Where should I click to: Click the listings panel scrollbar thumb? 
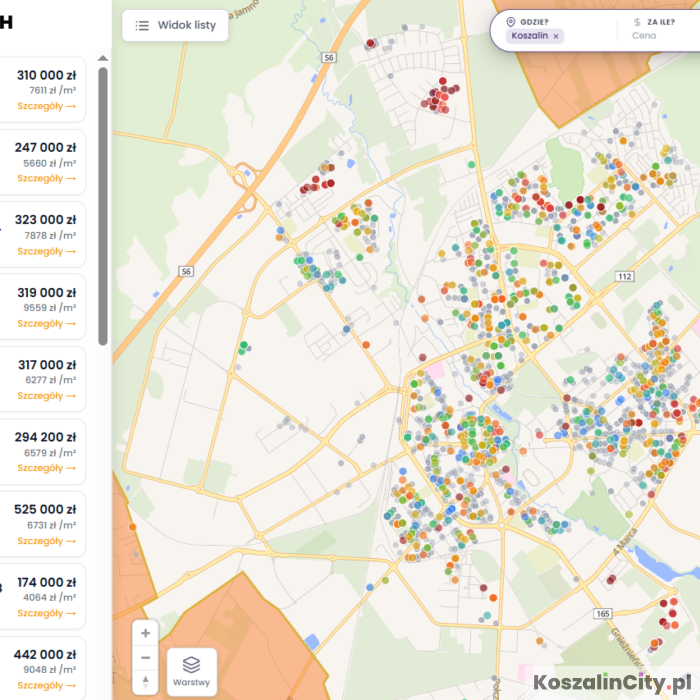point(102,205)
